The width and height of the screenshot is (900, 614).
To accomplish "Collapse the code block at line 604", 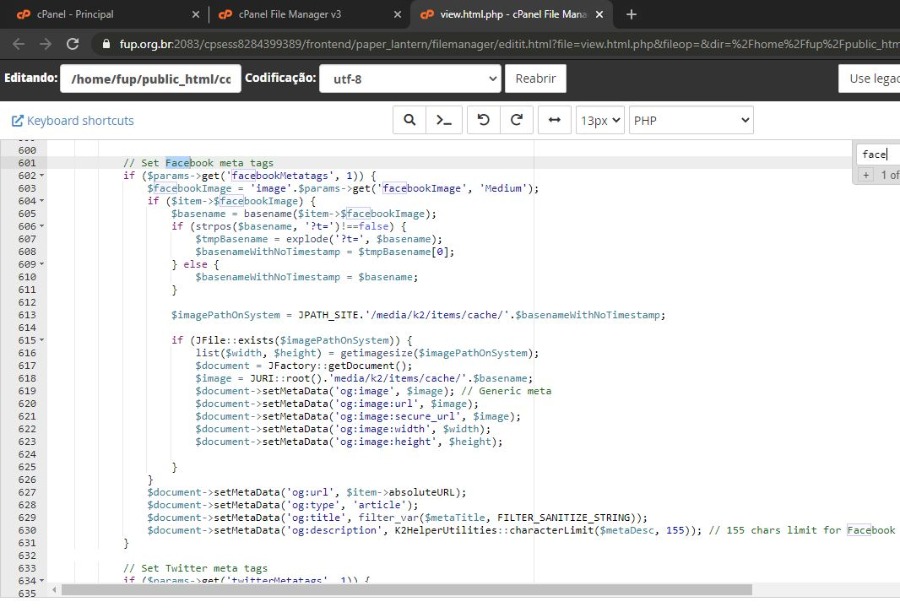I will click(42, 201).
